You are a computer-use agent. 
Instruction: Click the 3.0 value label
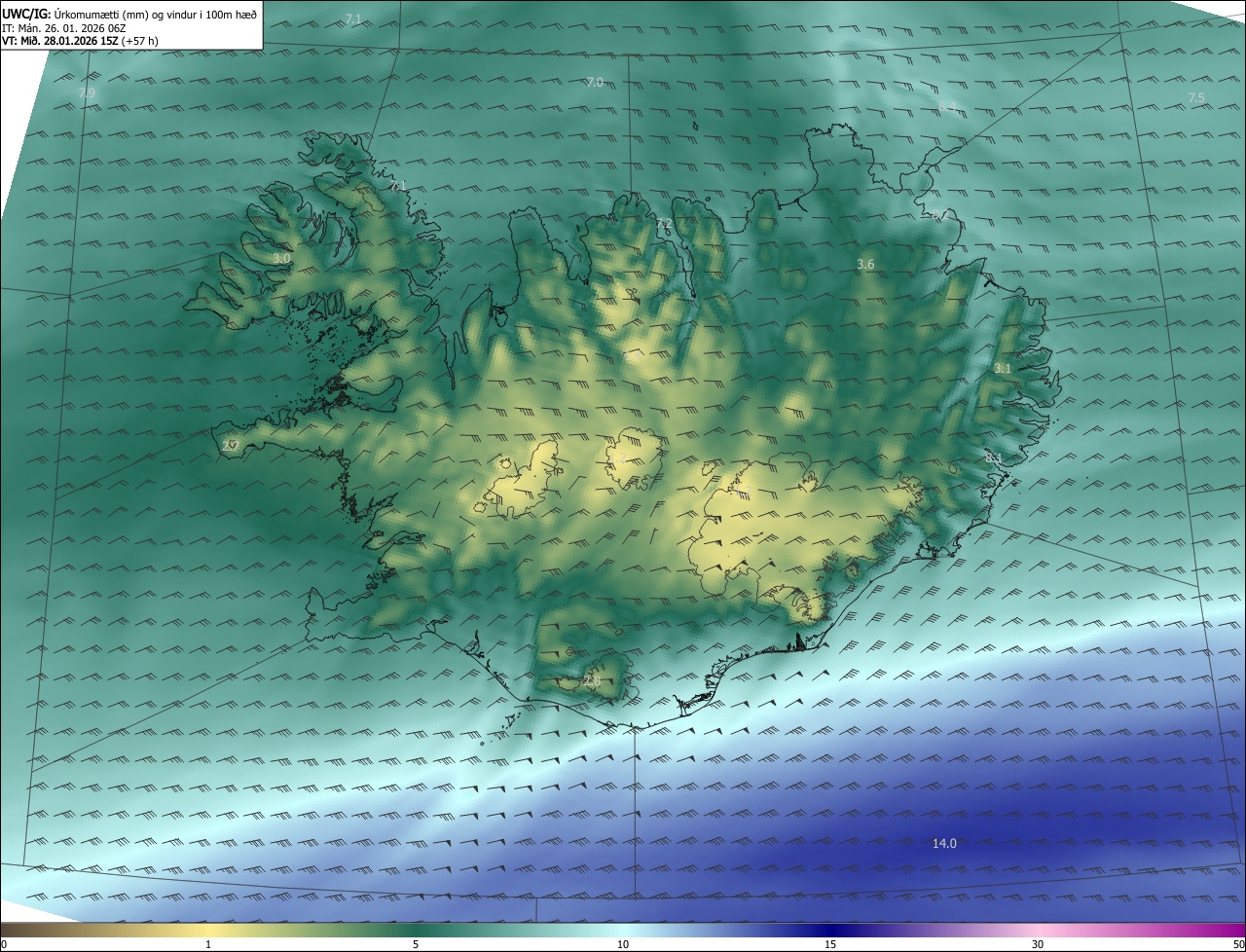pos(281,259)
